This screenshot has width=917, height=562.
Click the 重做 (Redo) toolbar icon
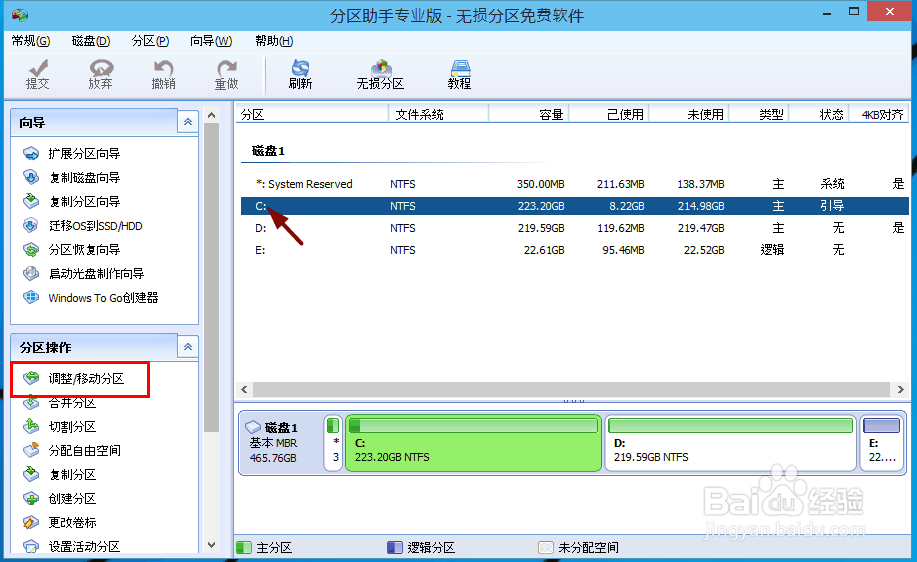[x=226, y=74]
